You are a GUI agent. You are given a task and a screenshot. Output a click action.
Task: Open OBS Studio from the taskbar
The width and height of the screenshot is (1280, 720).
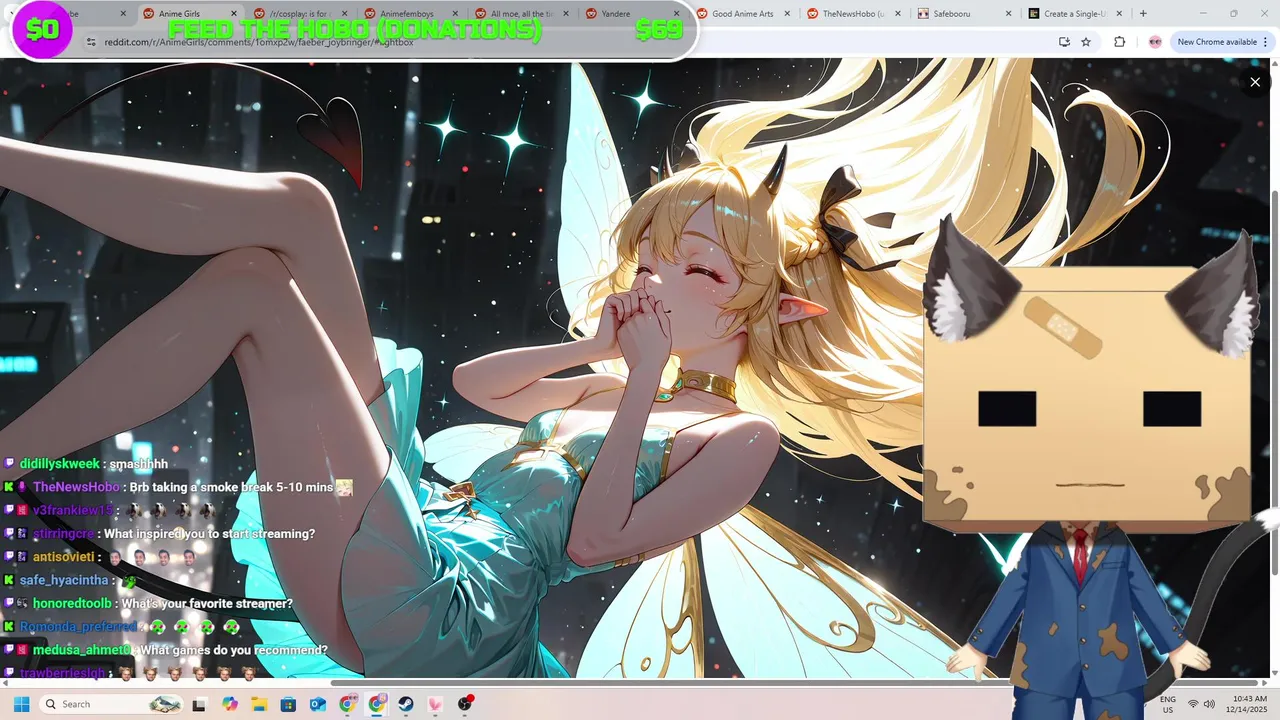[465, 704]
